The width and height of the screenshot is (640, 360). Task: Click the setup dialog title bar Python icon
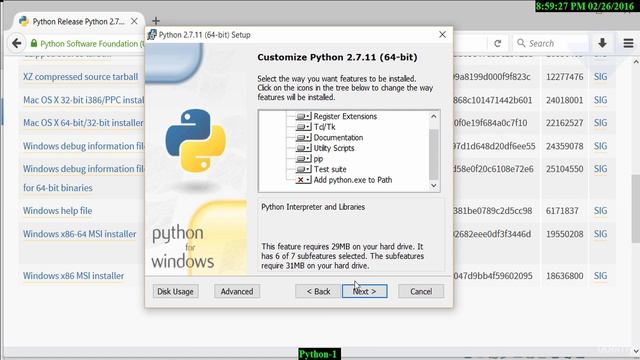[152, 35]
